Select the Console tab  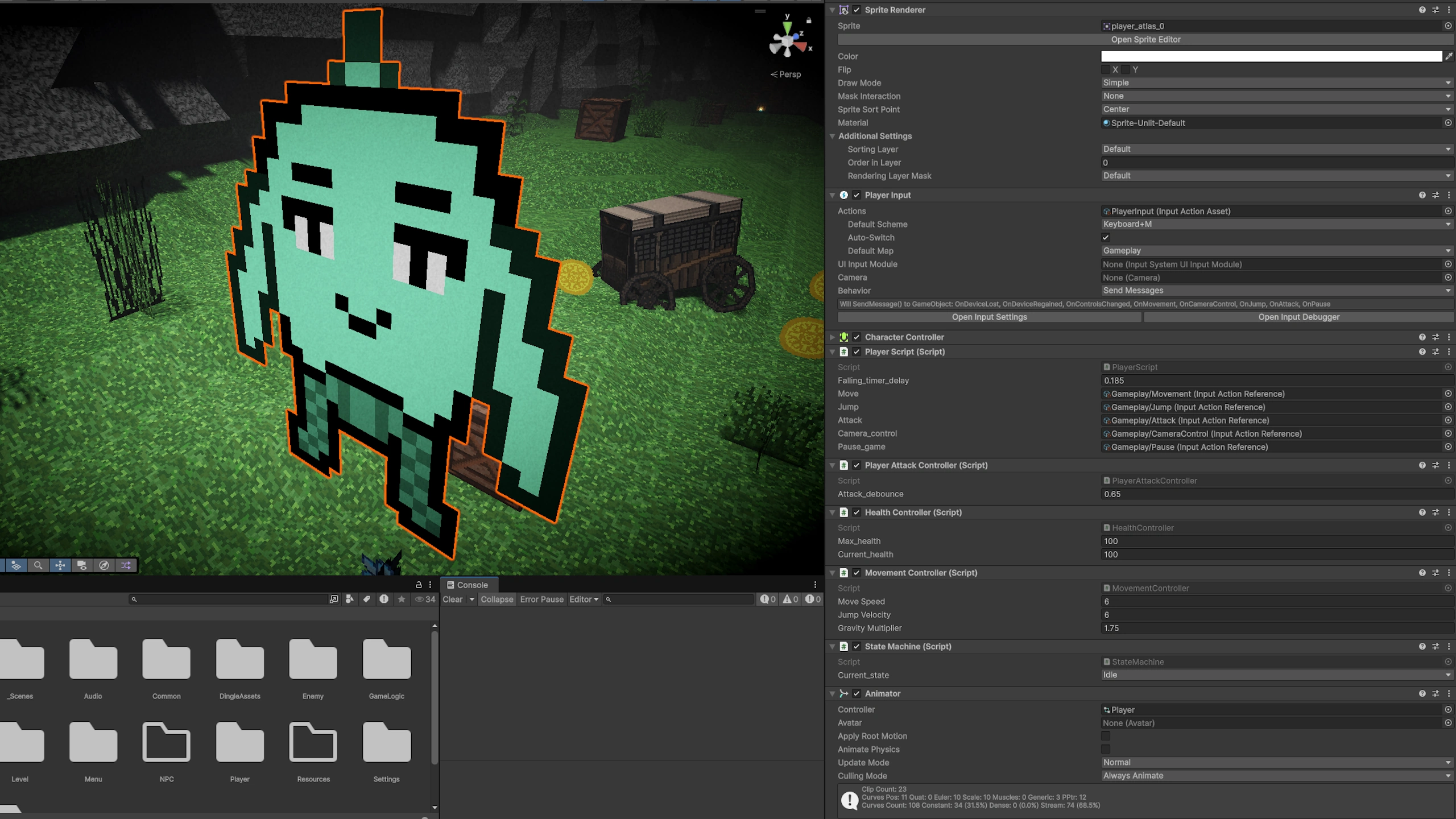coord(468,585)
